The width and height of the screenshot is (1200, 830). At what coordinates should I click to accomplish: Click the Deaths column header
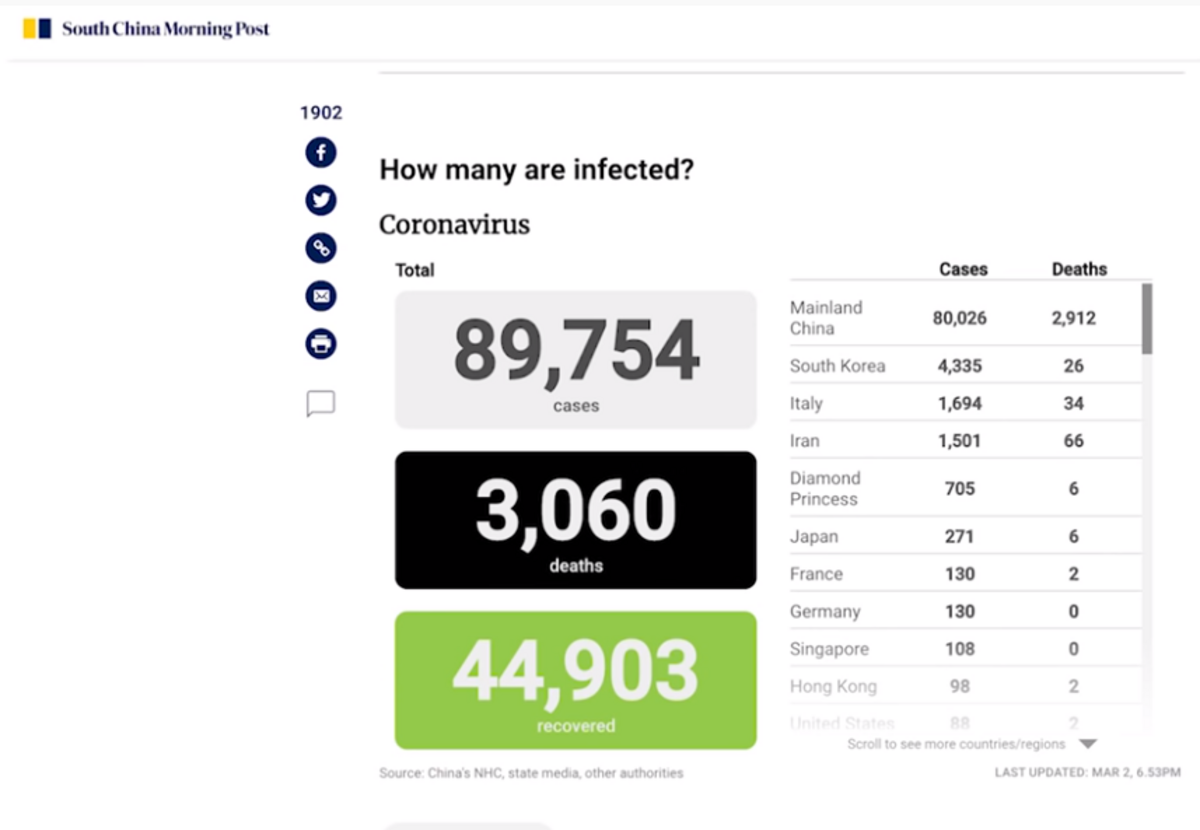pyautogui.click(x=1079, y=269)
